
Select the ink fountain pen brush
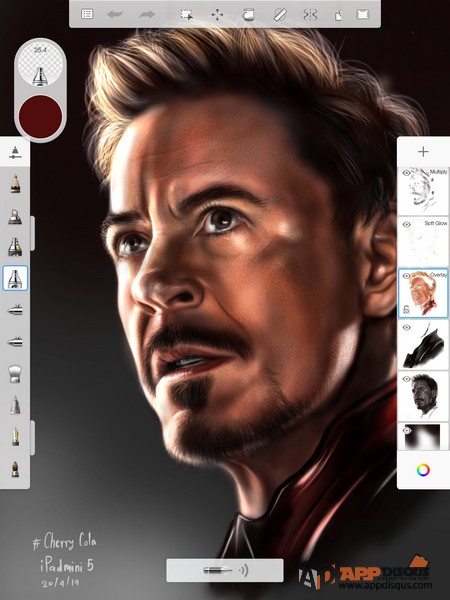[x=15, y=437]
